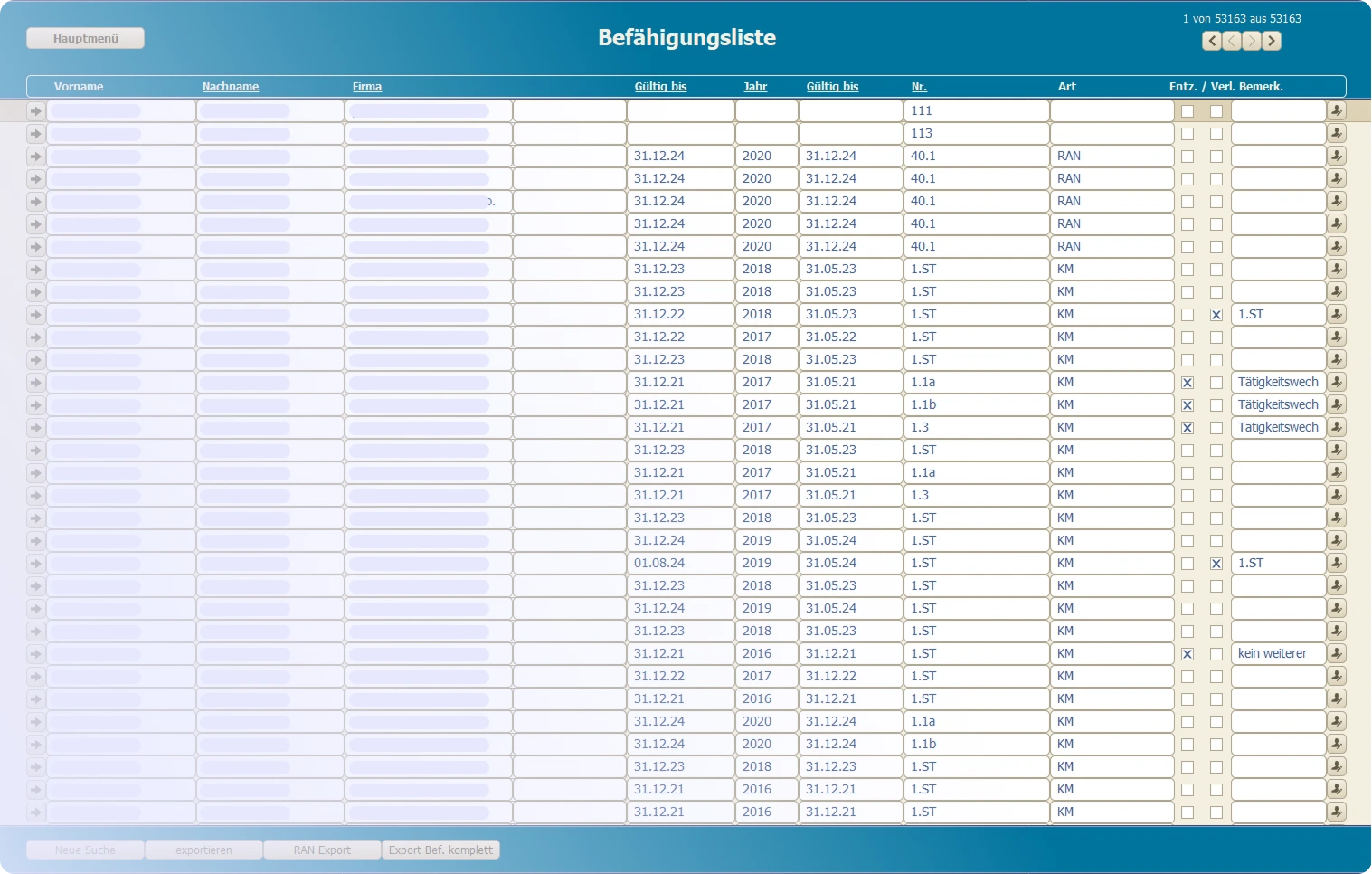Click the Bemerk. field in row Nr. 113

click(x=1277, y=133)
